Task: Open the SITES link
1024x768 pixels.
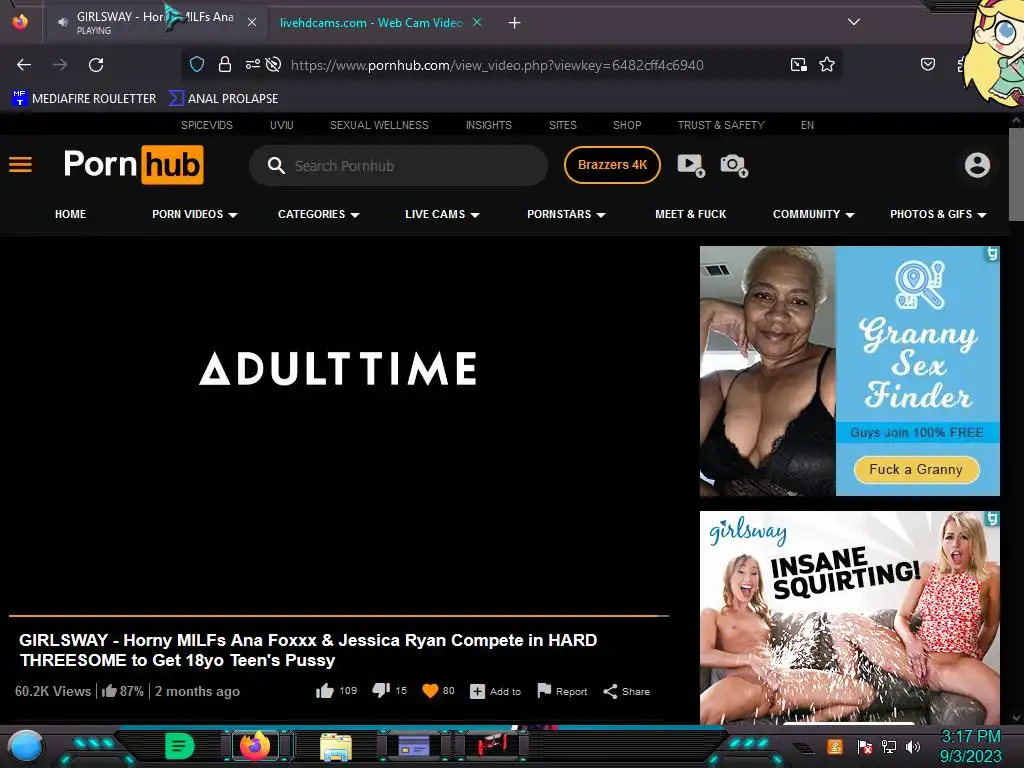Action: [562, 125]
